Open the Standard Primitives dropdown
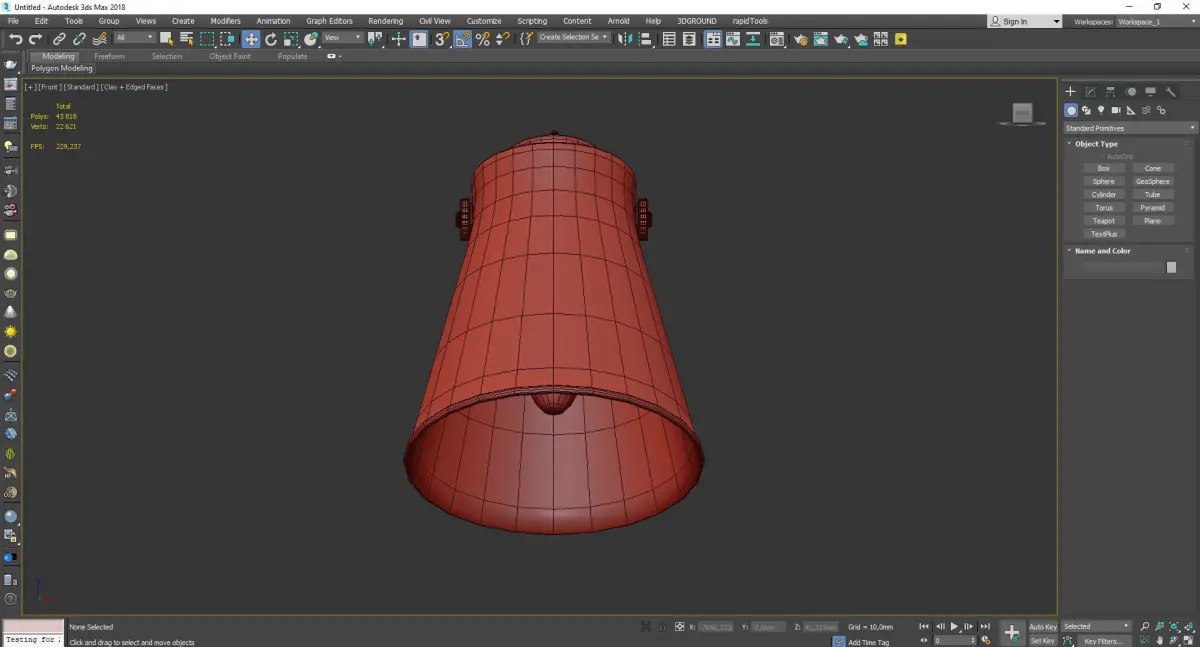This screenshot has width=1200, height=647. [1129, 128]
